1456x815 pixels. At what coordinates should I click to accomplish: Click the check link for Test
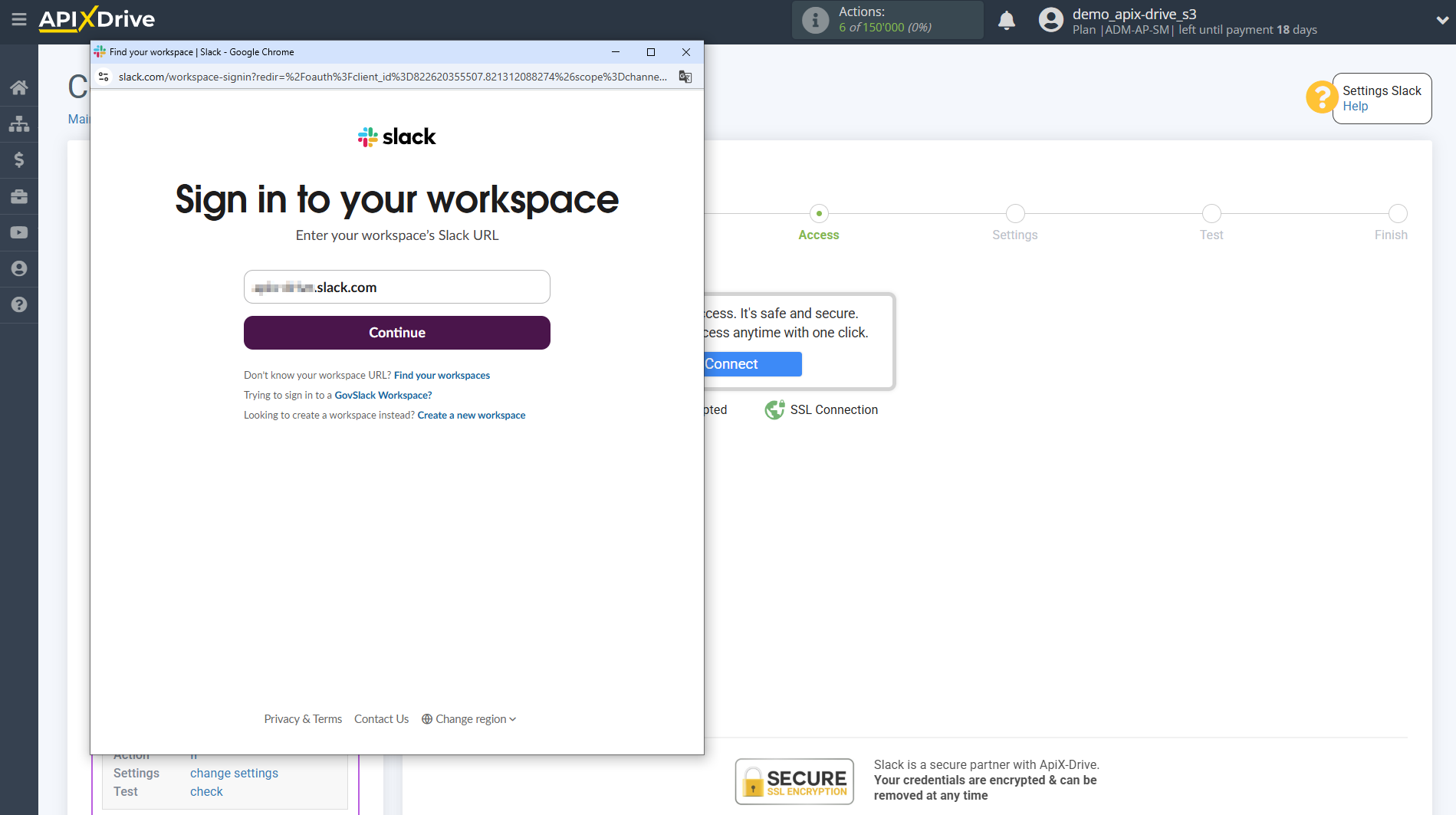click(x=206, y=791)
